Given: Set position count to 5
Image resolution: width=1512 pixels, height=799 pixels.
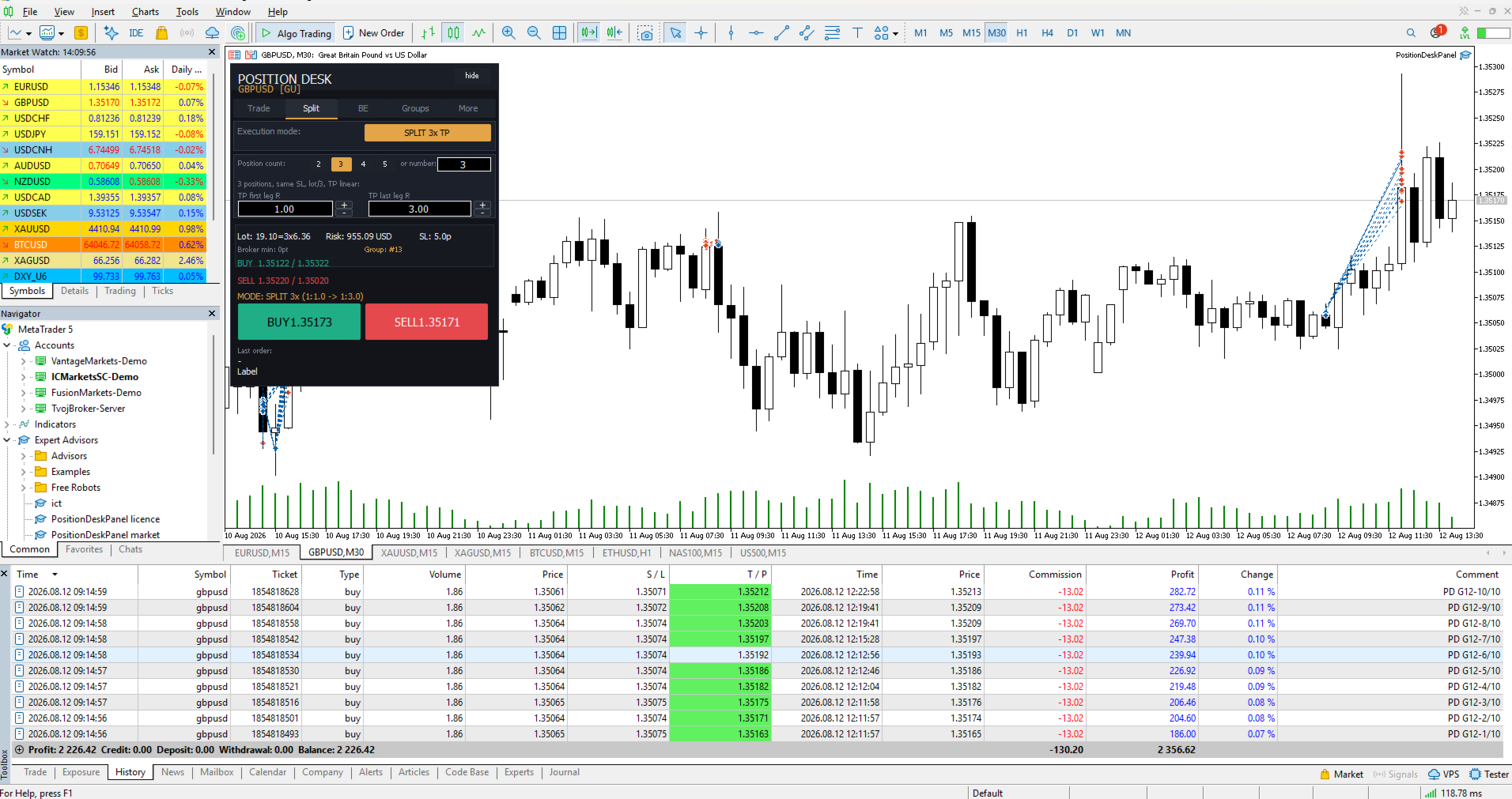Looking at the screenshot, I should (x=385, y=164).
